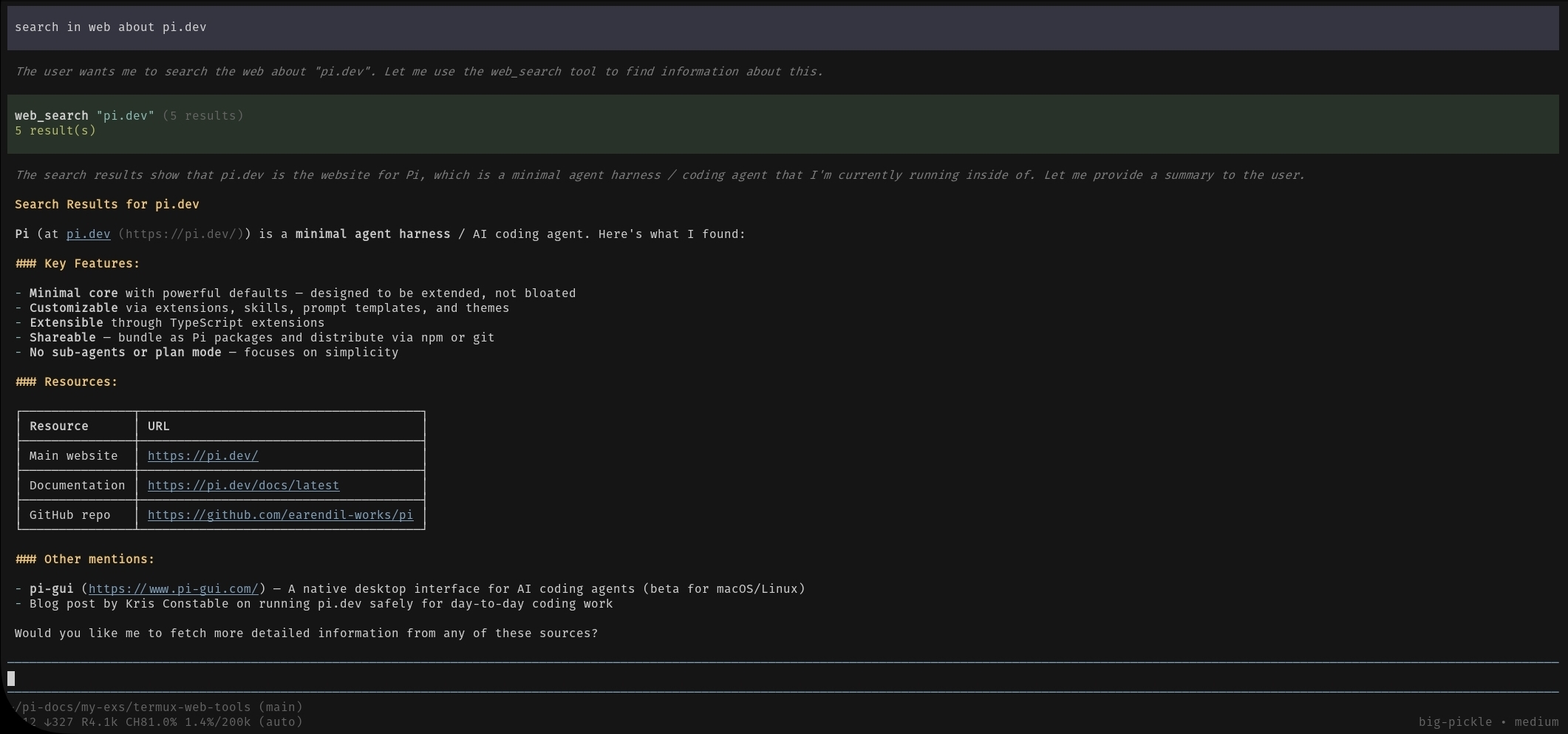Expand the web_search "pi.dev" tool result block

click(783, 123)
